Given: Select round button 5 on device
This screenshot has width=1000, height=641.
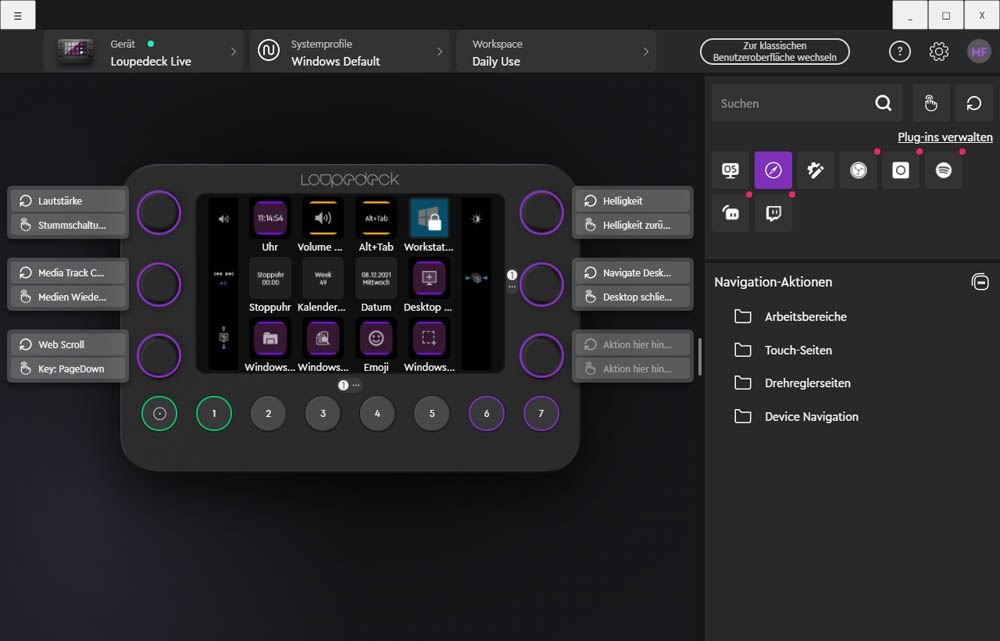Looking at the screenshot, I should (432, 413).
